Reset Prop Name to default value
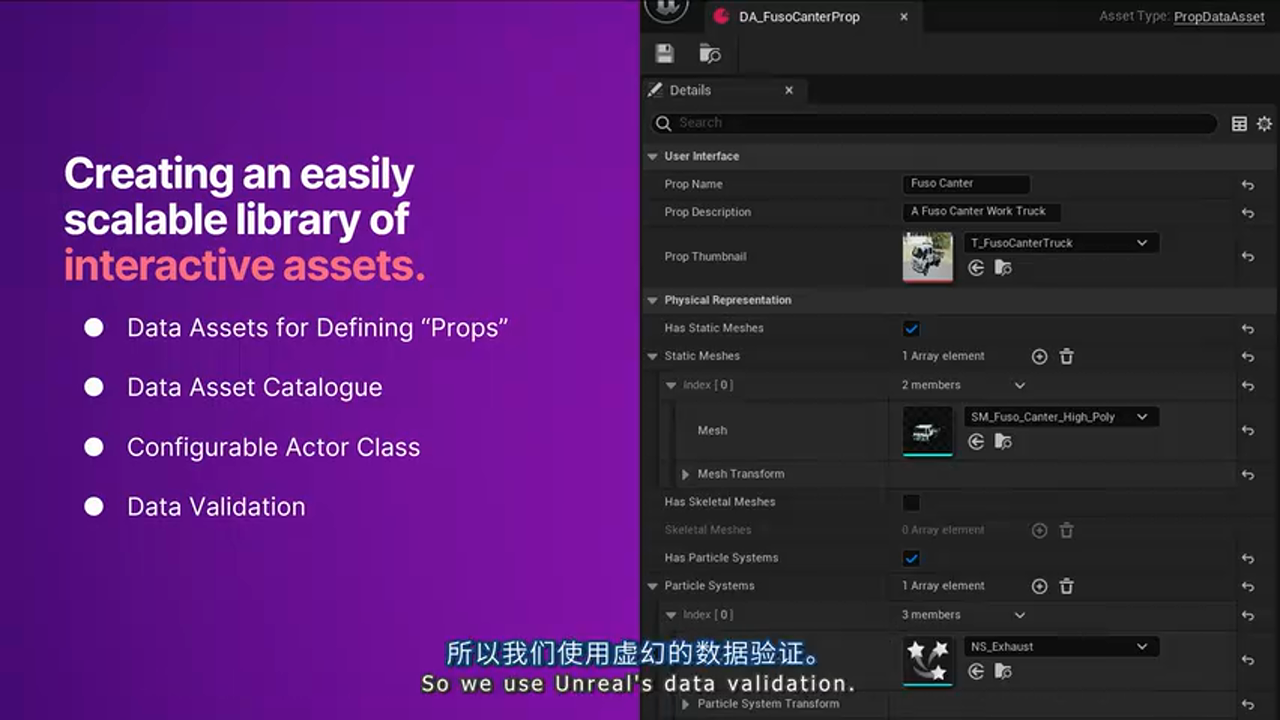 point(1248,185)
